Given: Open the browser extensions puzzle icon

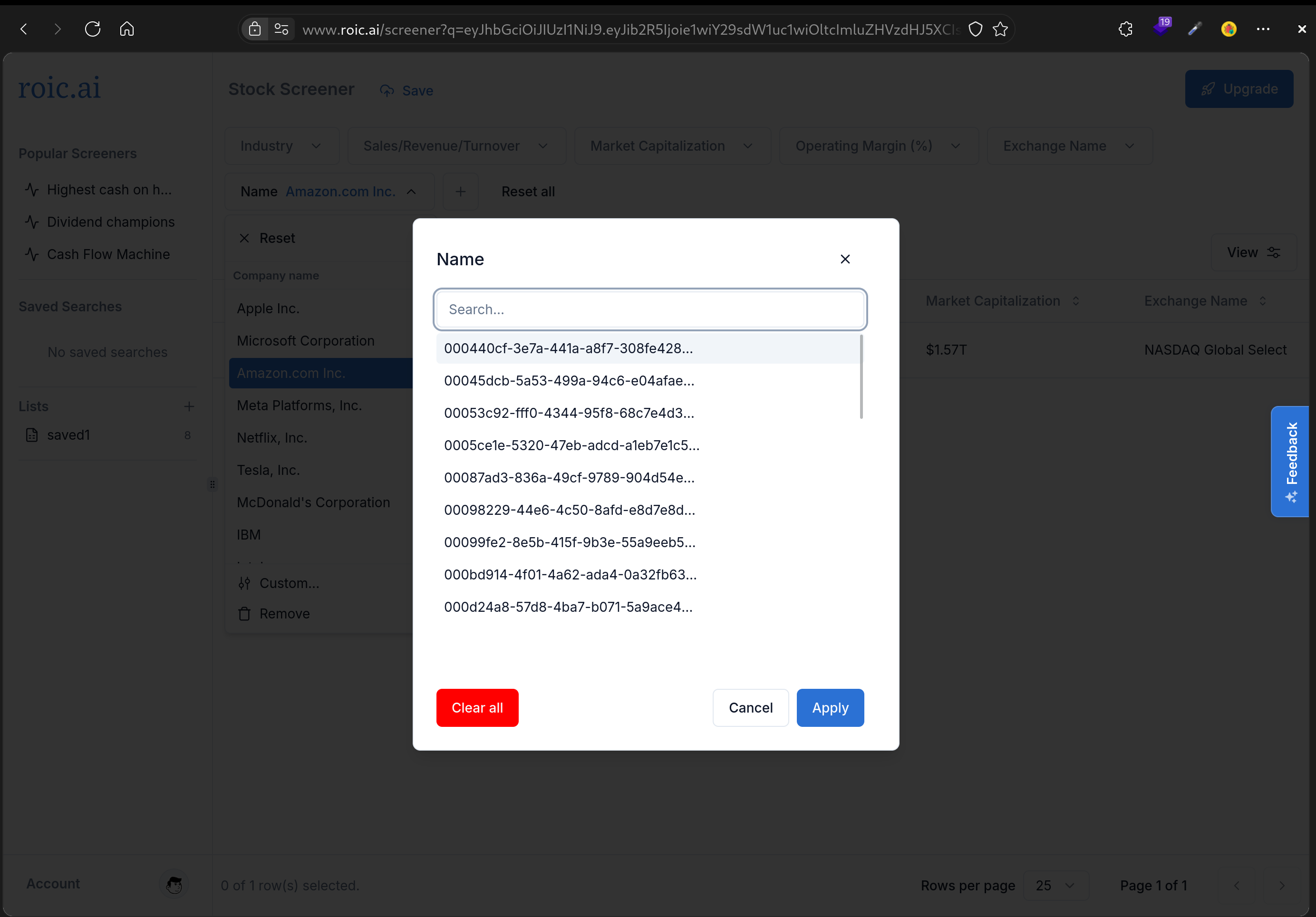Looking at the screenshot, I should tap(1125, 29).
